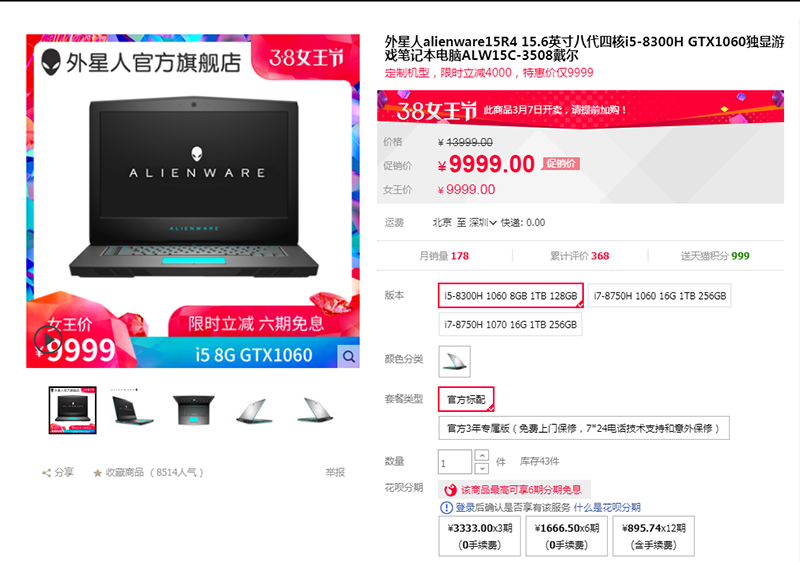Image resolution: width=800 pixels, height=562 pixels.
Task: Click the share icon
Action: 46,473
